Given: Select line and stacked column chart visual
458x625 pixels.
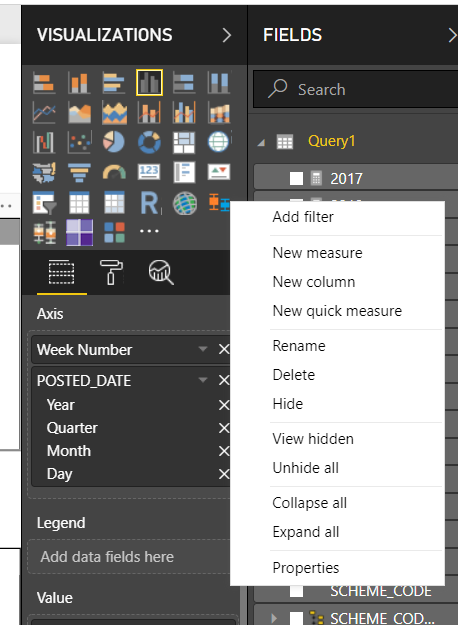Looking at the screenshot, I should pyautogui.click(x=149, y=112).
